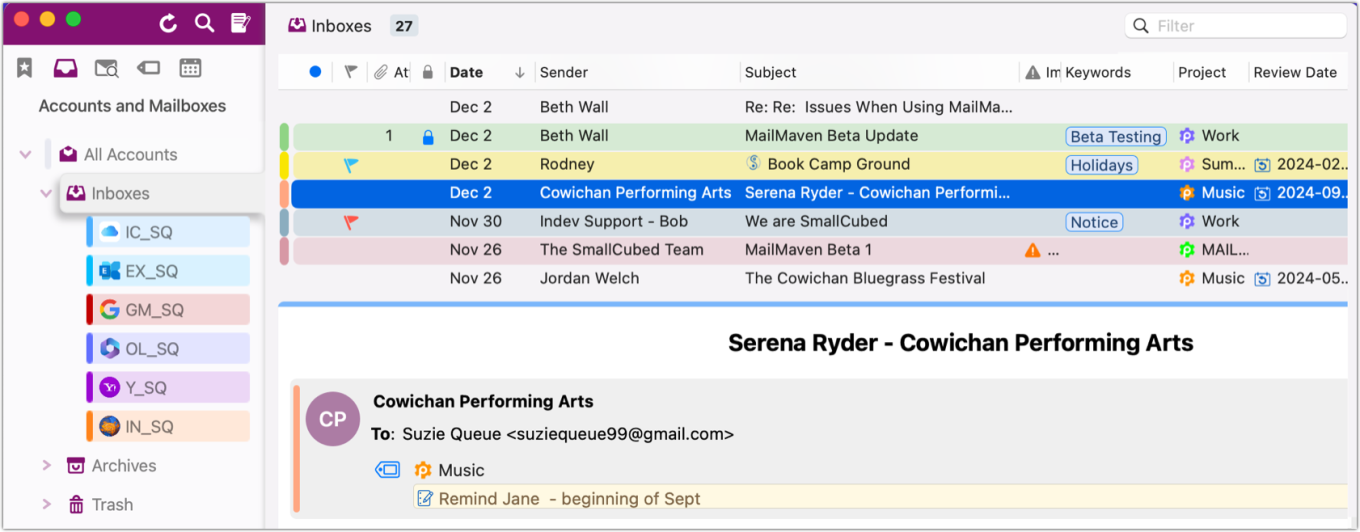Click the Sender column header
Image resolution: width=1360 pixels, height=532 pixels.
coord(564,72)
